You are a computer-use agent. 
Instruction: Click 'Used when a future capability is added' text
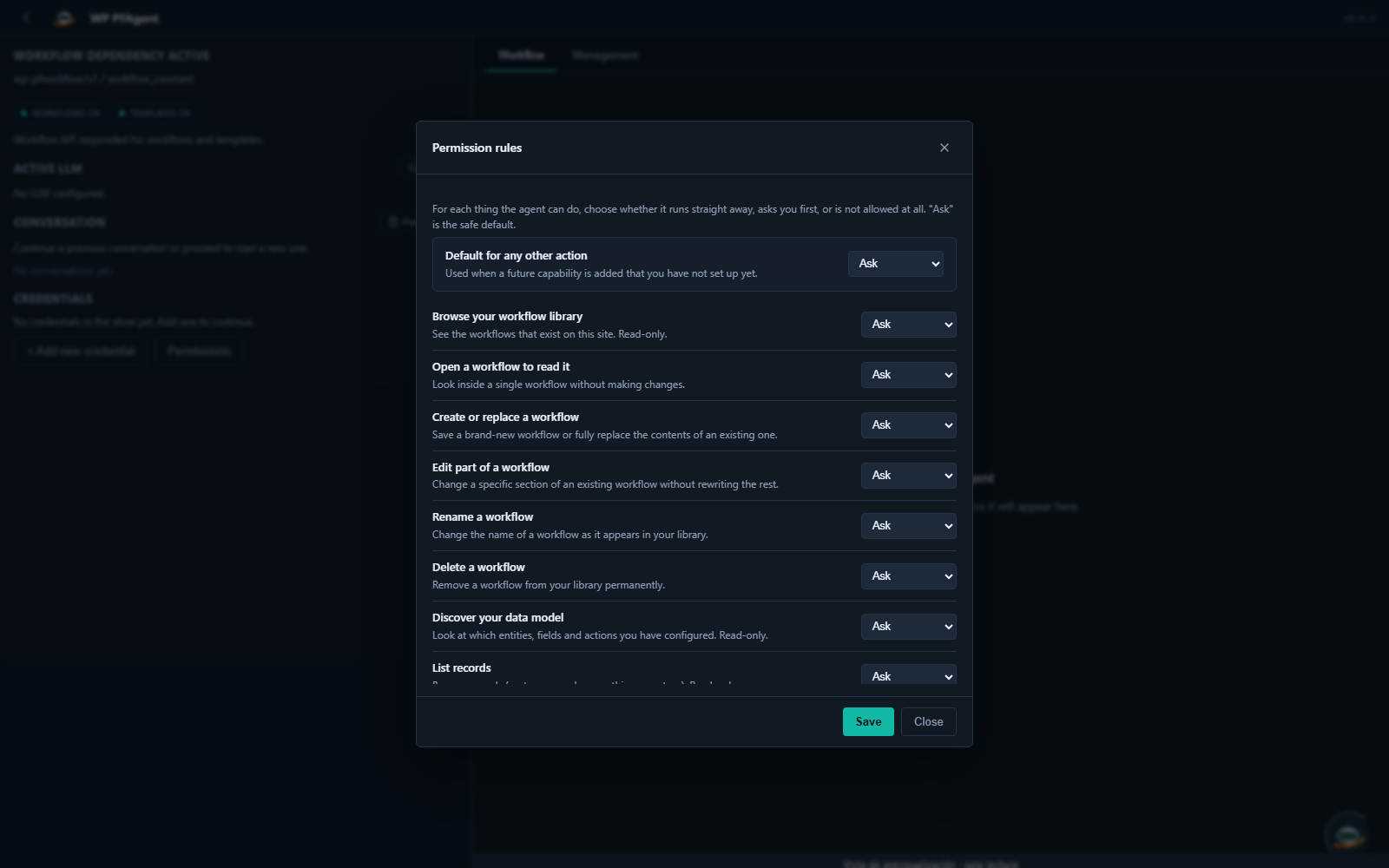tap(602, 274)
